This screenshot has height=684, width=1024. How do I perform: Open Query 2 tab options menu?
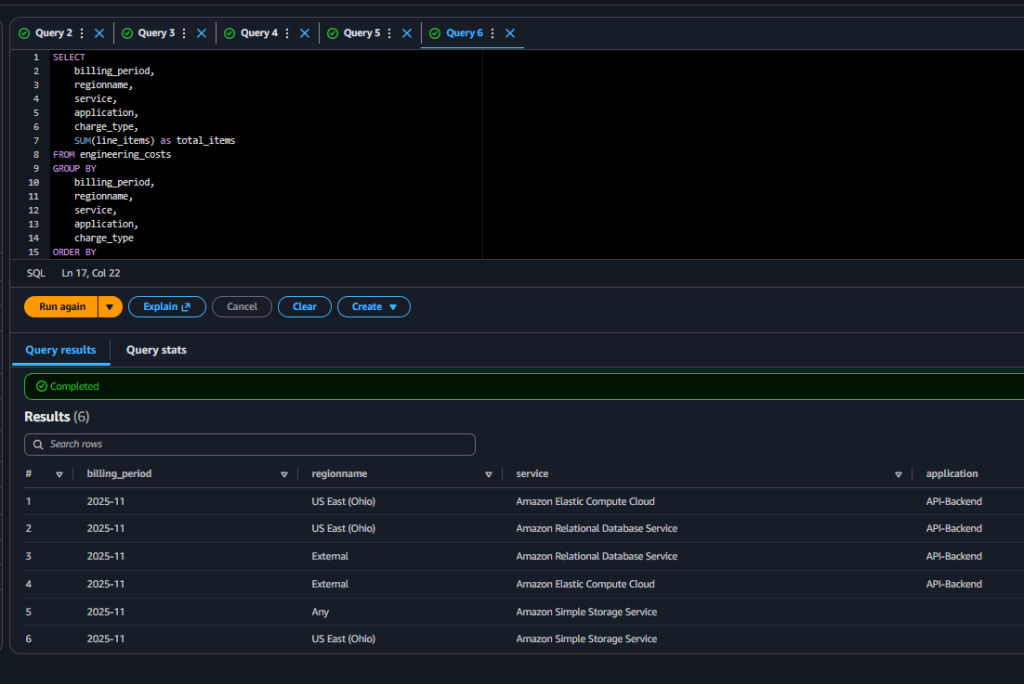point(82,33)
